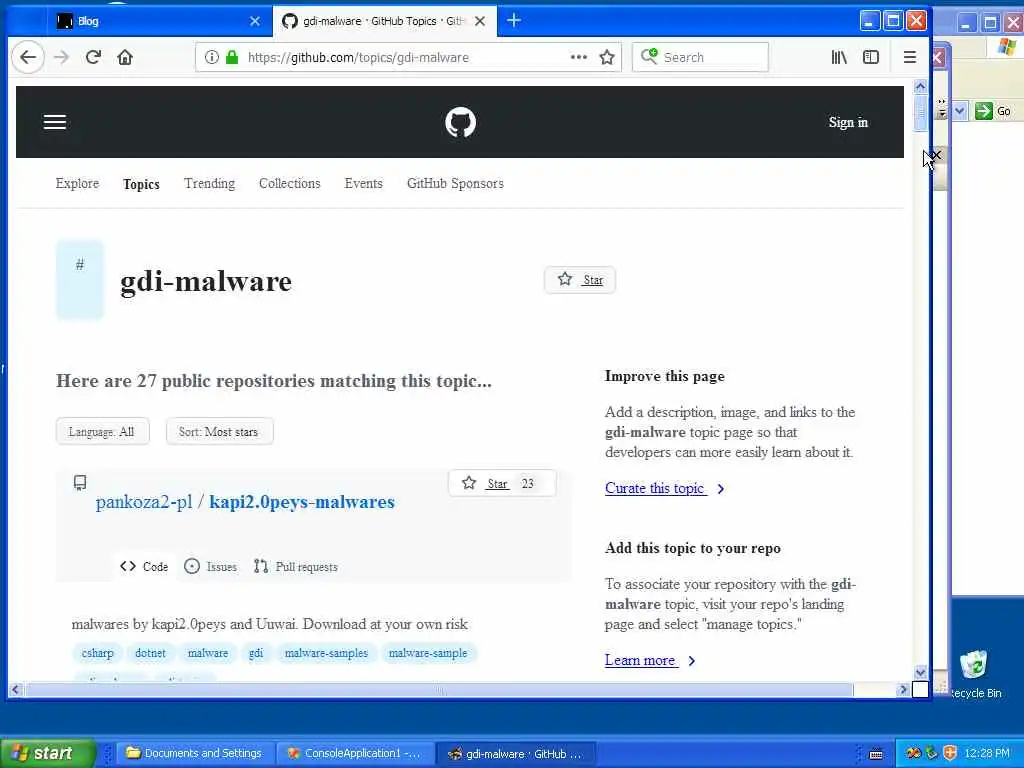The height and width of the screenshot is (768, 1024).
Task: Go to the Events nav item
Action: point(363,184)
